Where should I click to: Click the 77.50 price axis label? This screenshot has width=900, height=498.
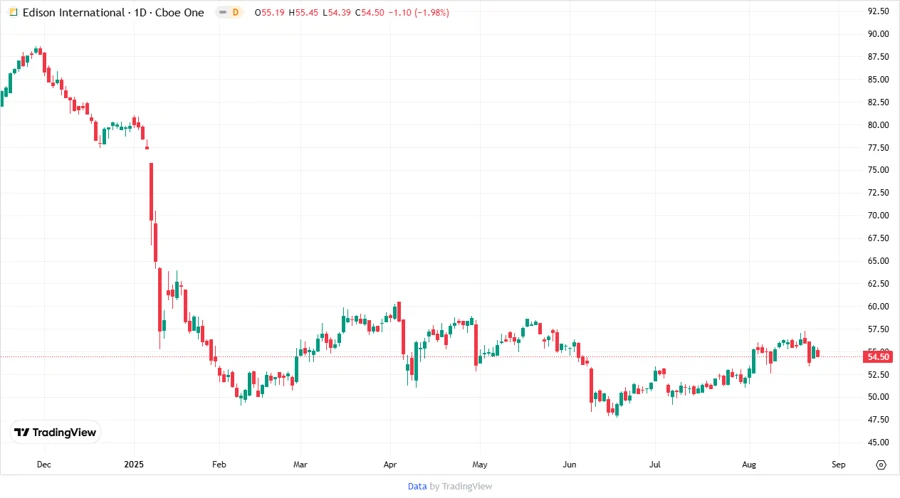pyautogui.click(x=878, y=147)
